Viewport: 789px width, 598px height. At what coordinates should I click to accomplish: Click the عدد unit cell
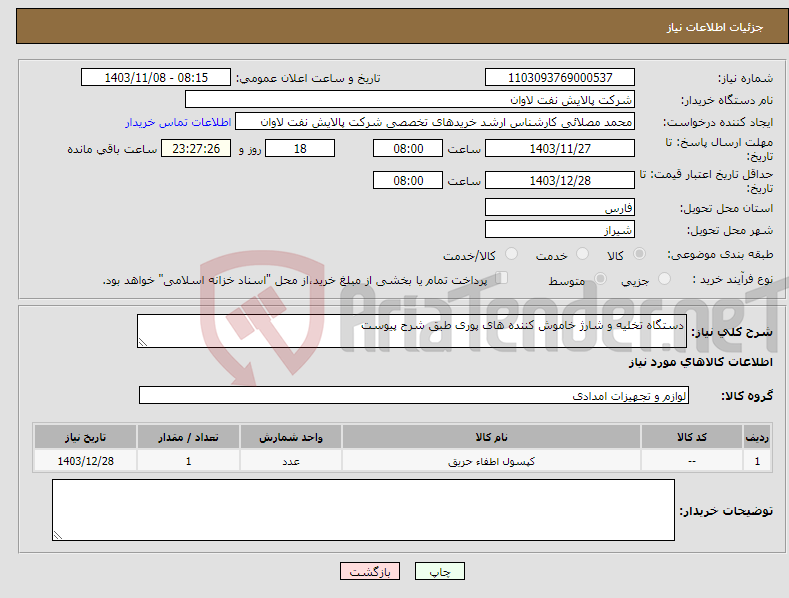pyautogui.click(x=291, y=461)
